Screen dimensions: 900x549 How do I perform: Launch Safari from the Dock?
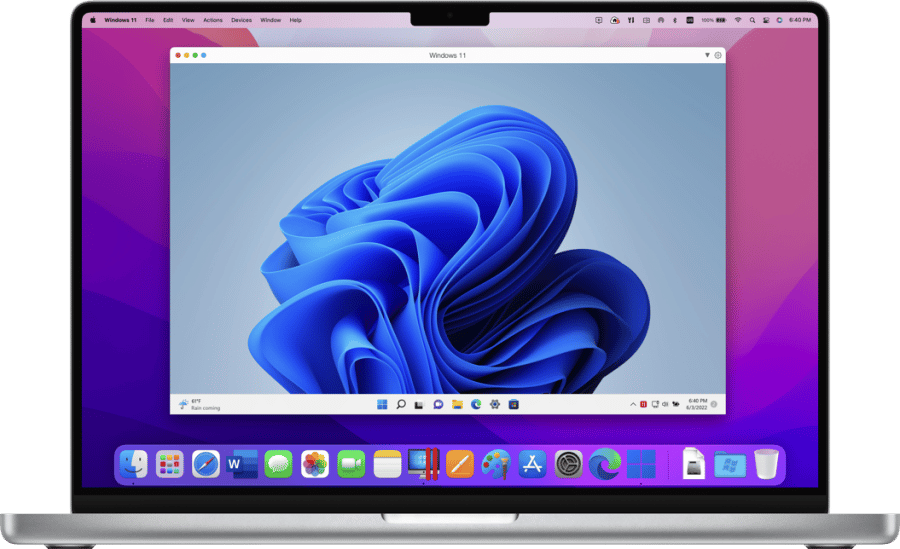[x=206, y=464]
